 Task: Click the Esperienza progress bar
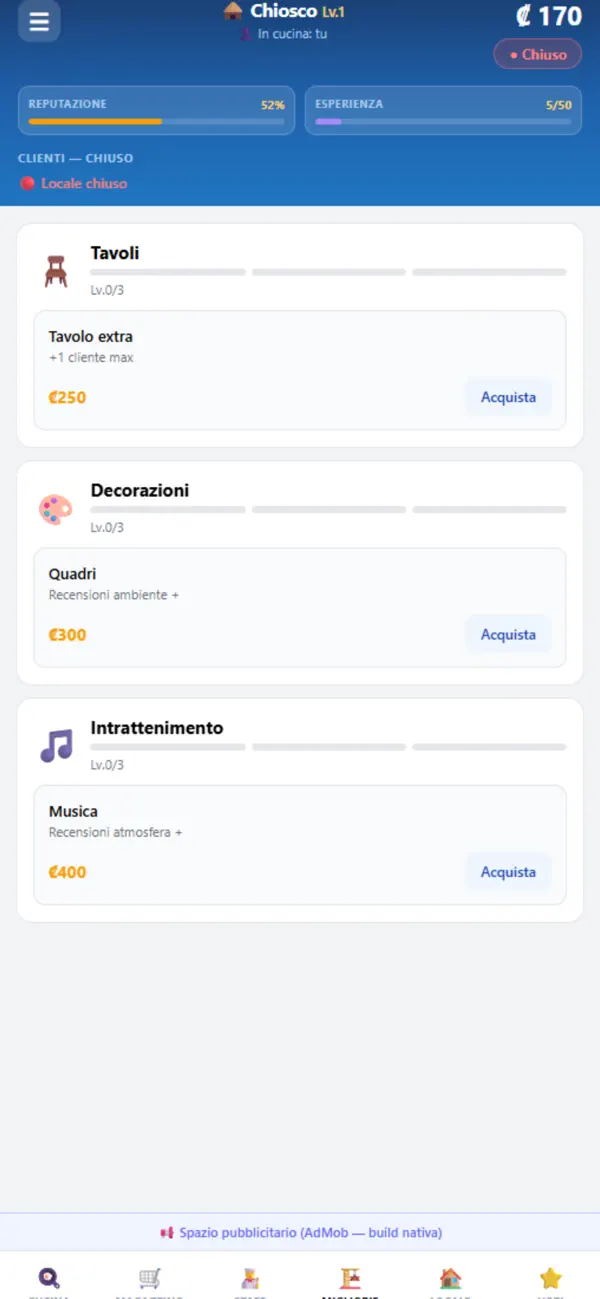[x=443, y=121]
